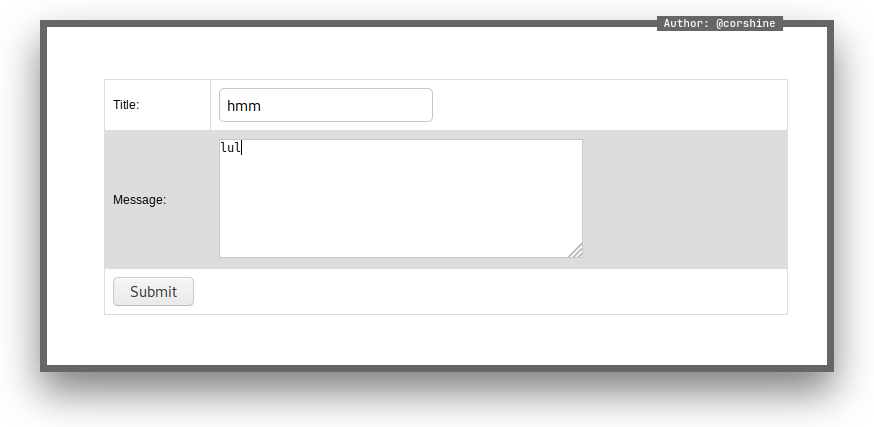This screenshot has height=427, width=874.
Task: Click white margin above the form table
Action: 437,53
